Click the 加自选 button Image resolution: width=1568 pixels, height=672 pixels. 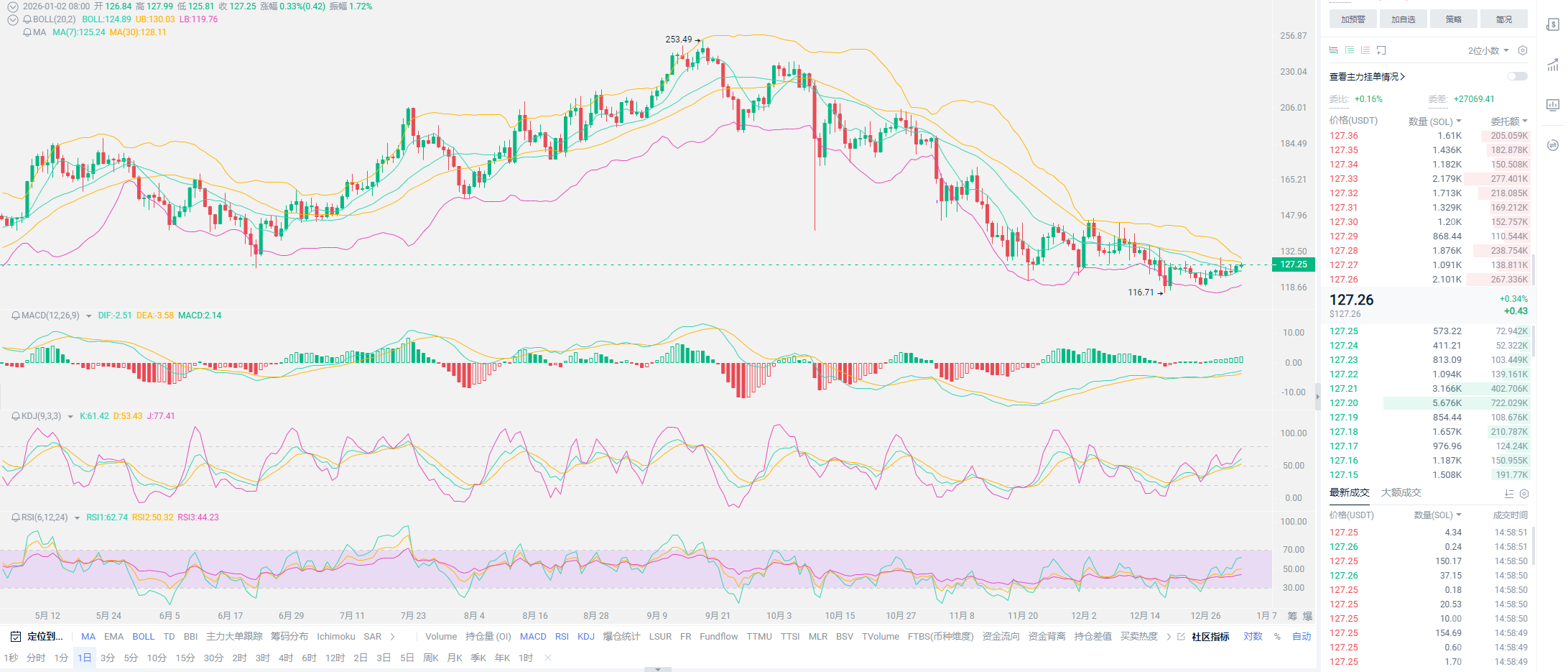click(x=1403, y=19)
